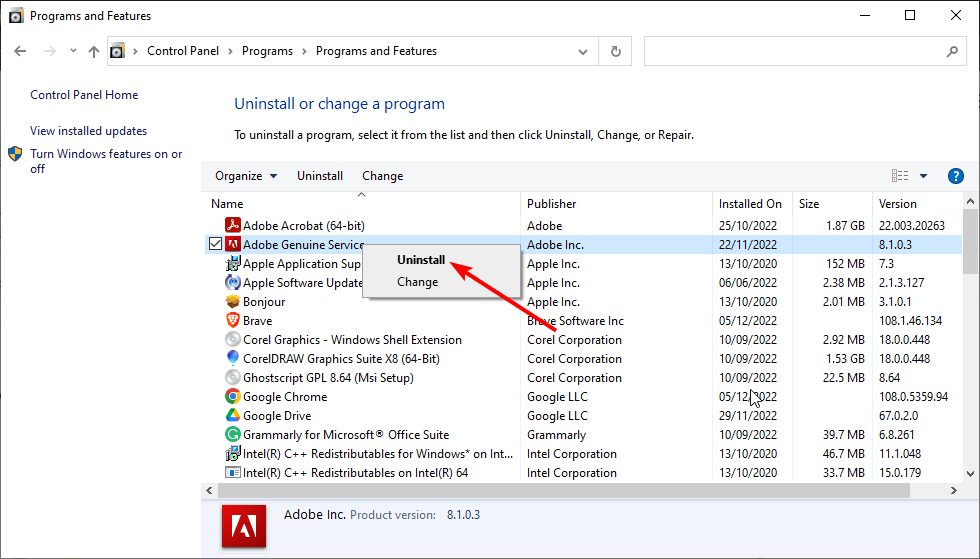Click the Intel C++ Redistributables for Windows icon
The image size is (980, 559).
tap(232, 453)
